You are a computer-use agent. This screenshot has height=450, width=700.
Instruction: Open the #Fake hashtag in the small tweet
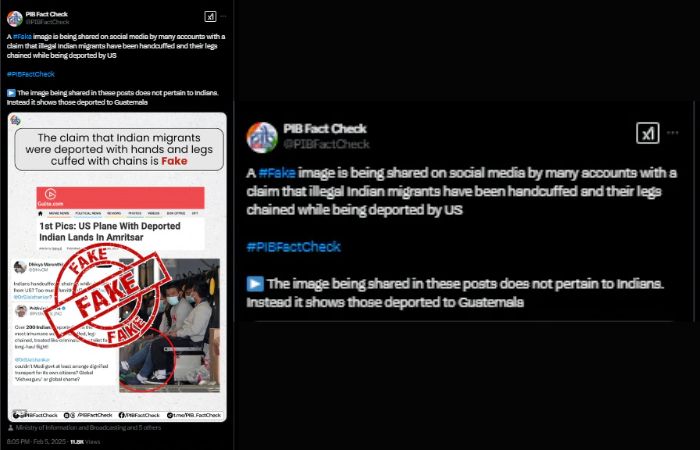pos(22,37)
